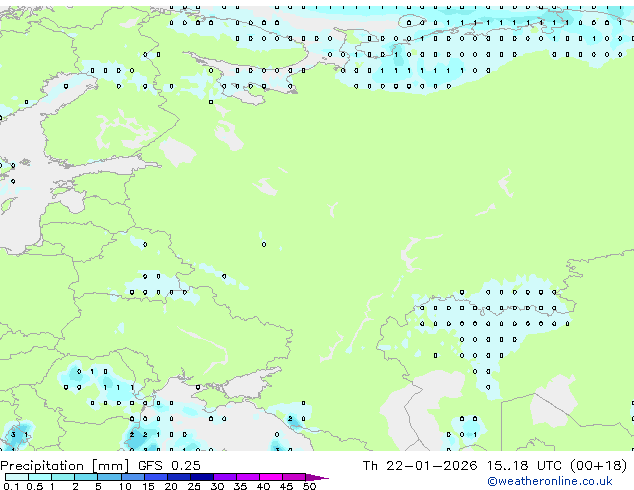This screenshot has height=490, width=634.
Task: Click the 'Precipitation' title text
Action: [x=42, y=466]
